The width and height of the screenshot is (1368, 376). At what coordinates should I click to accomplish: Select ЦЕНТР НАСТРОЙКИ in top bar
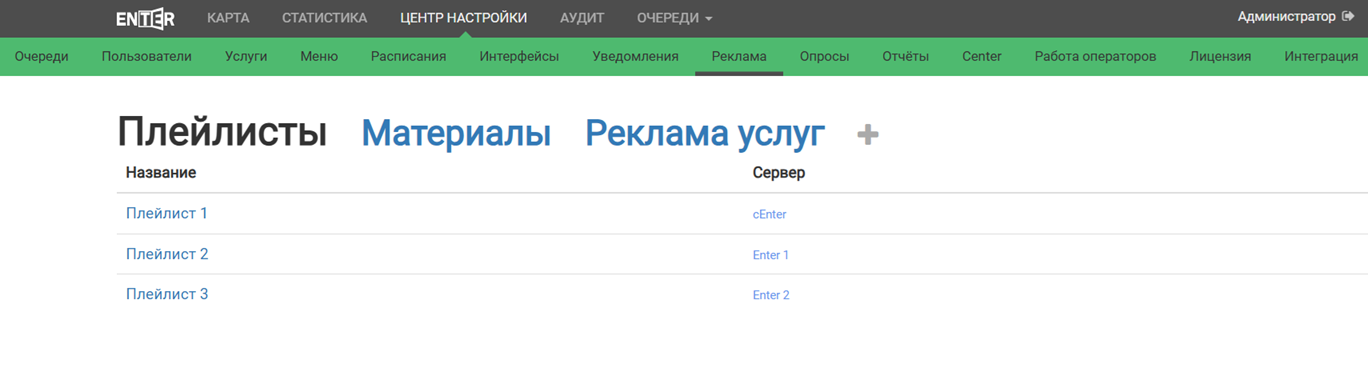click(463, 18)
